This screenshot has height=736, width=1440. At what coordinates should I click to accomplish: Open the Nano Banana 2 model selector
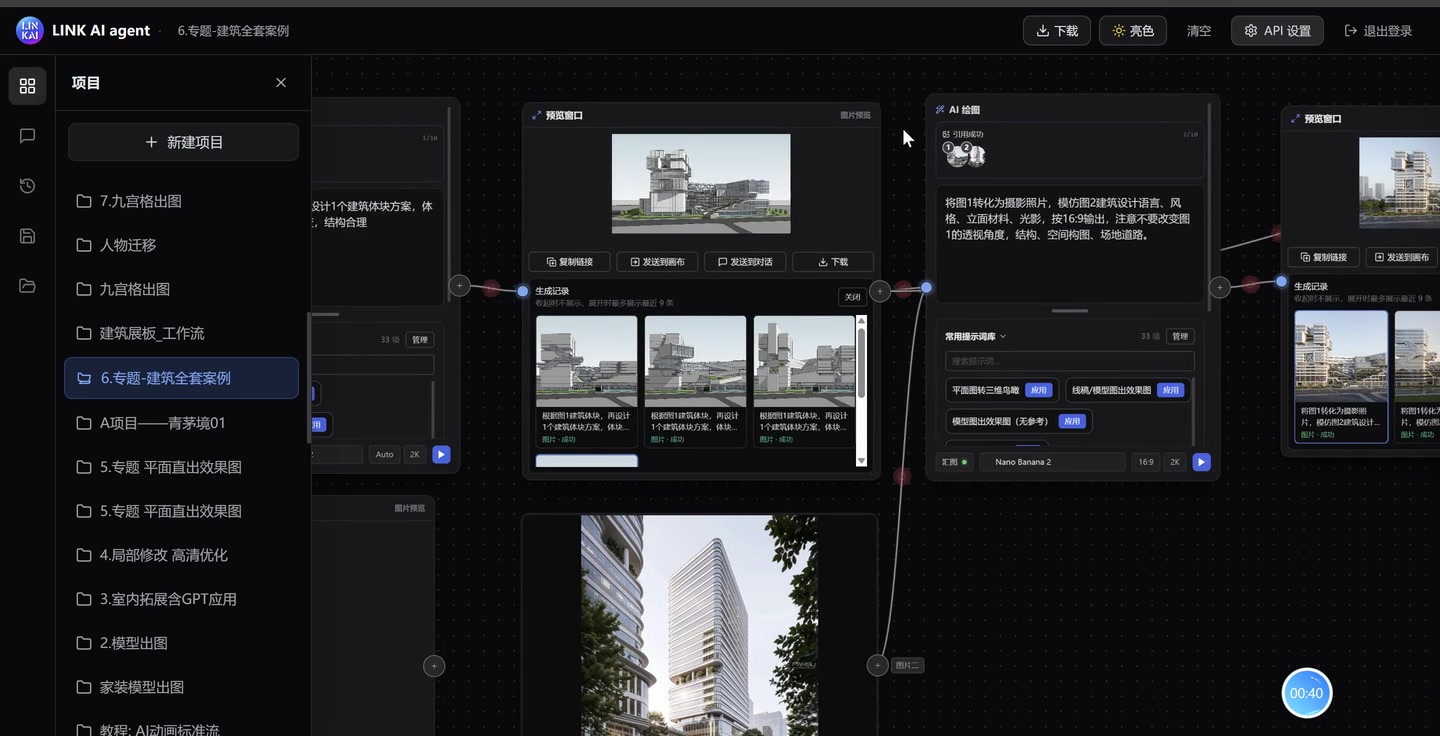1052,462
